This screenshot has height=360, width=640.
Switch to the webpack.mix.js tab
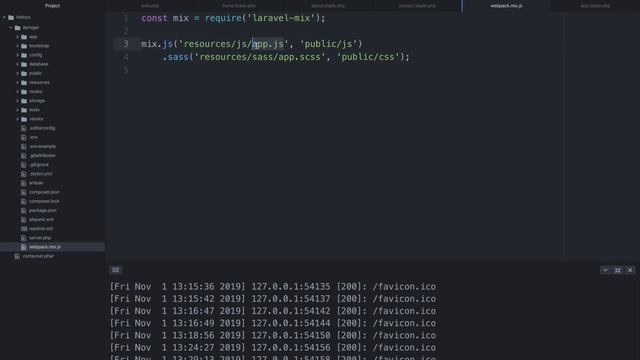coord(506,6)
